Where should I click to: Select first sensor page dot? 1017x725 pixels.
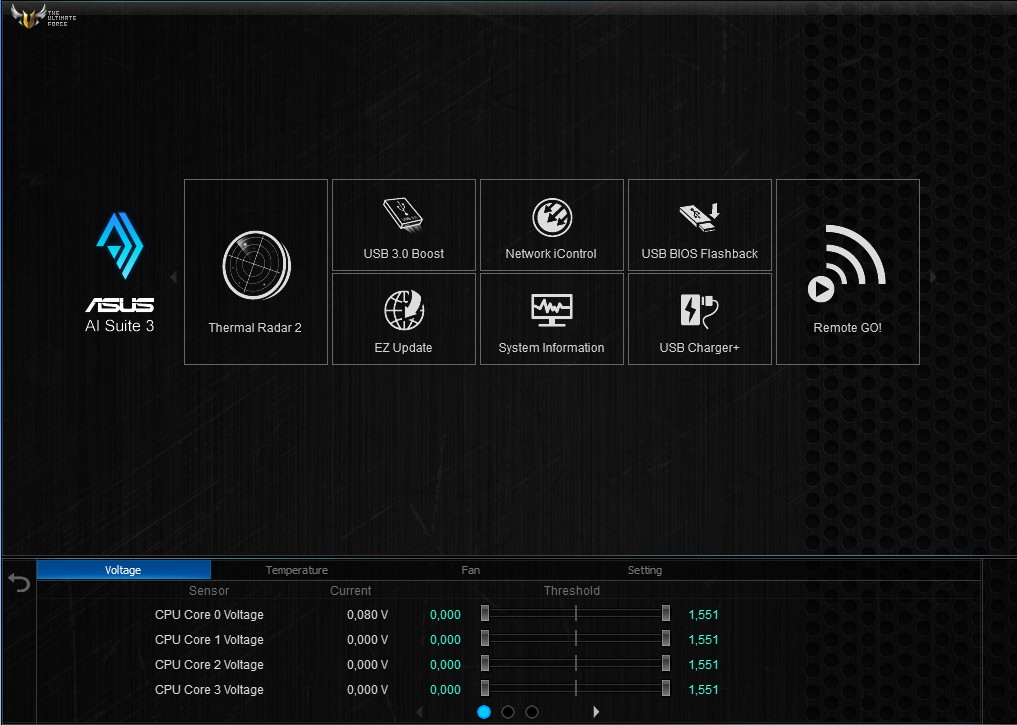click(484, 712)
